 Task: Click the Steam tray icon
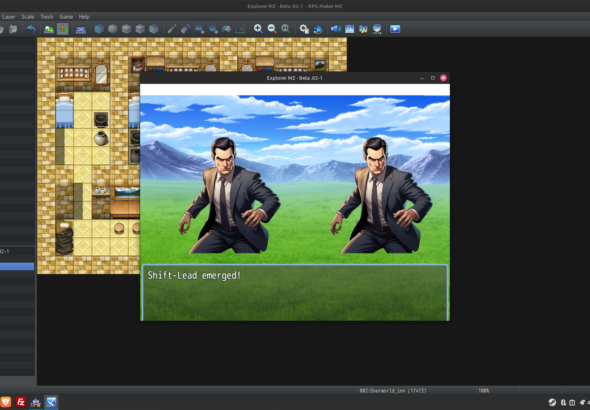pos(552,402)
